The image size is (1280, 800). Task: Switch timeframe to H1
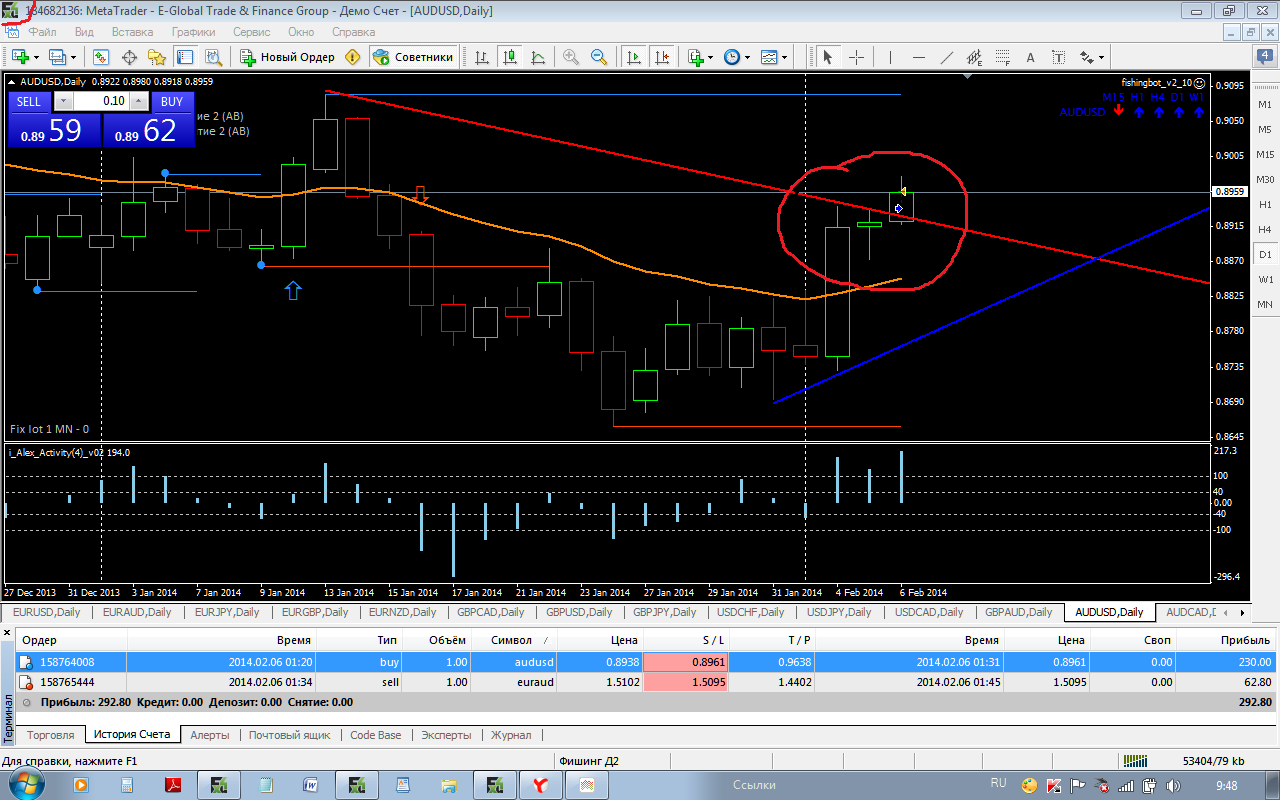(1265, 205)
